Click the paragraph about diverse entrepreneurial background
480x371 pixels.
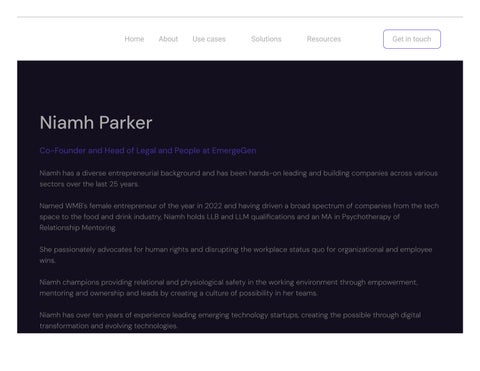coord(239,179)
